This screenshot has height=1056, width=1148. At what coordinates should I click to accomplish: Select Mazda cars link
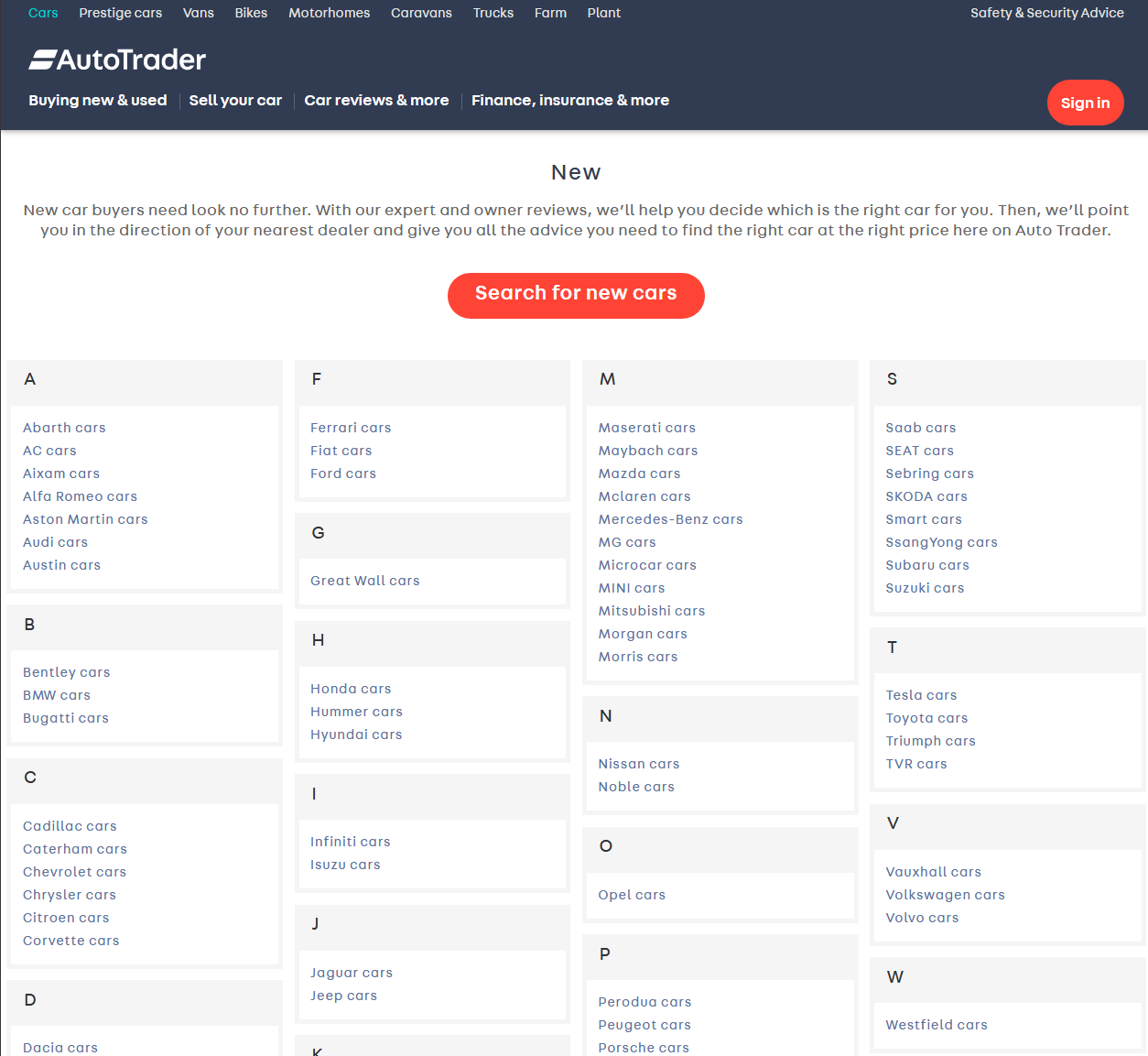click(x=639, y=474)
